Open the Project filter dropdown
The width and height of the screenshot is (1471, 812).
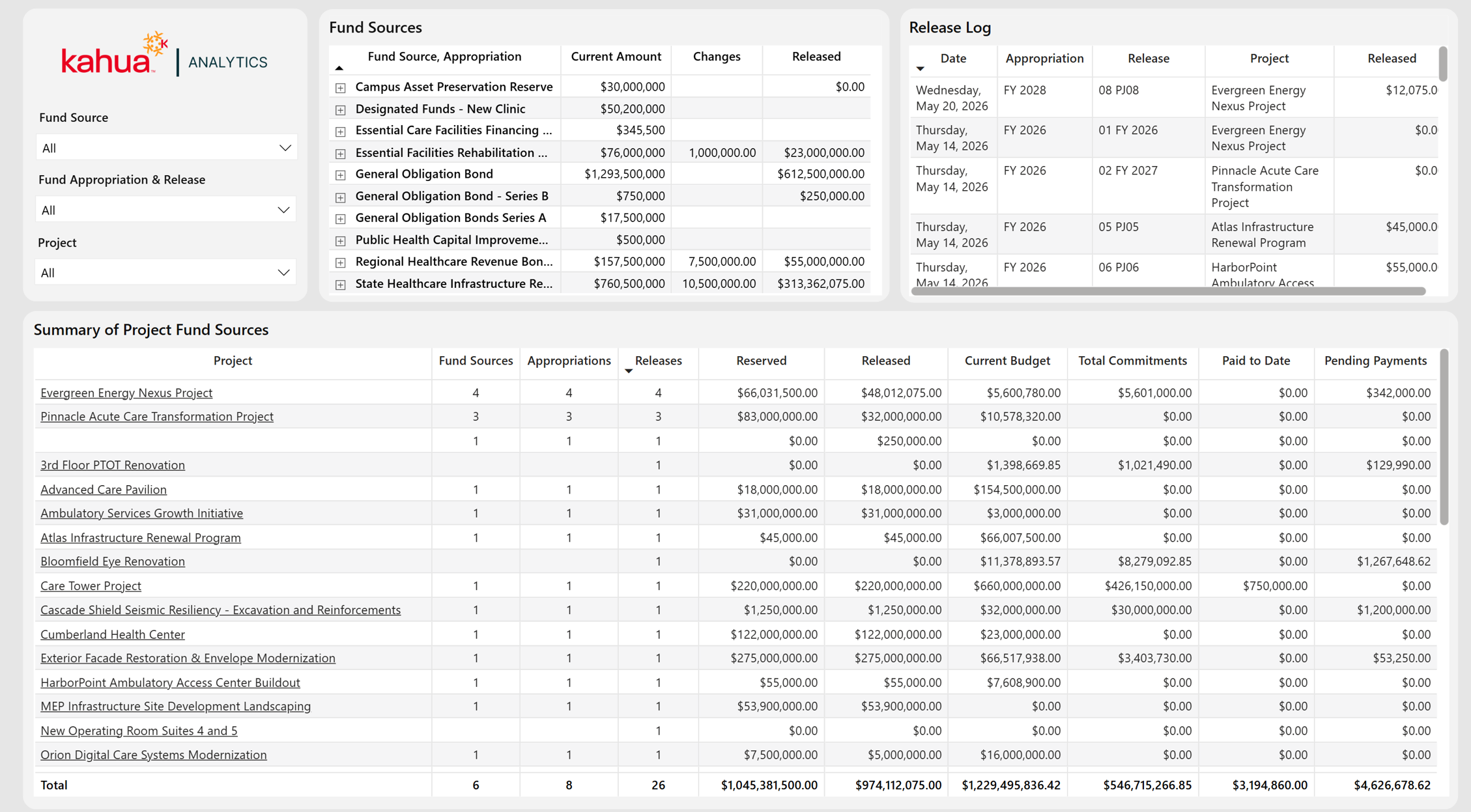(x=166, y=272)
